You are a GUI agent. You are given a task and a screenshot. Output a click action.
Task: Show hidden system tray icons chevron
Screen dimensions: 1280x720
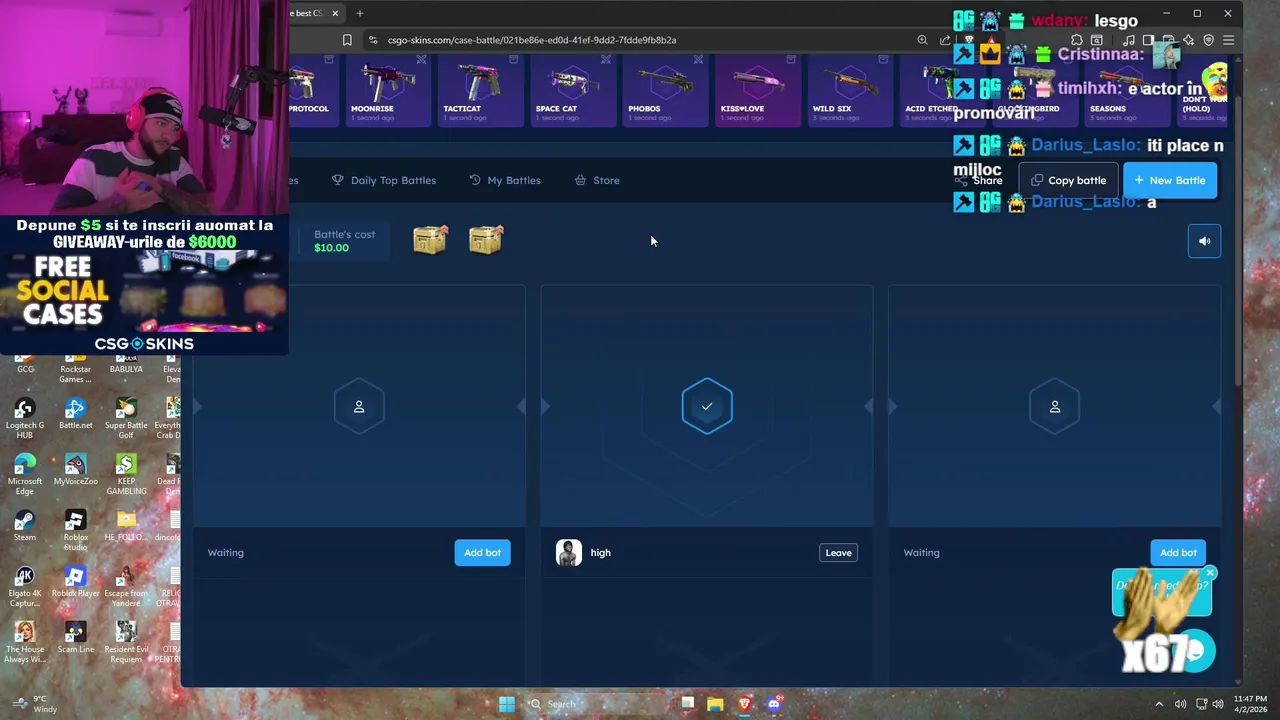coord(1159,704)
